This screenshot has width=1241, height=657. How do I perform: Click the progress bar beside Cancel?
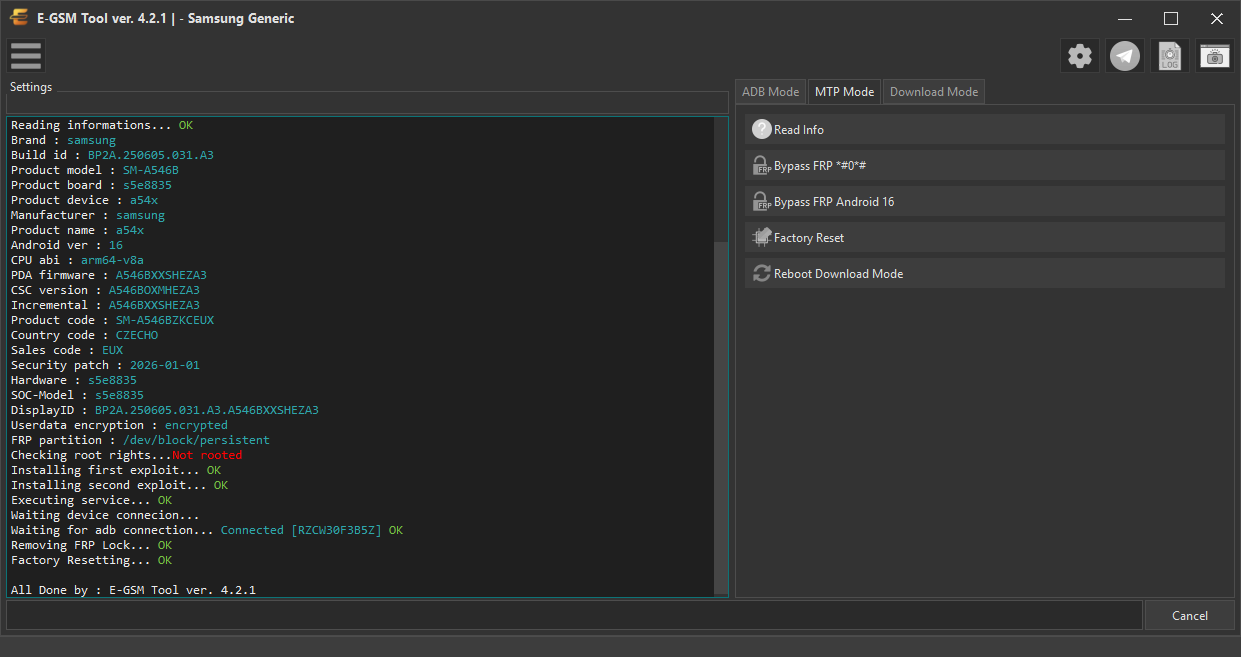(x=574, y=615)
